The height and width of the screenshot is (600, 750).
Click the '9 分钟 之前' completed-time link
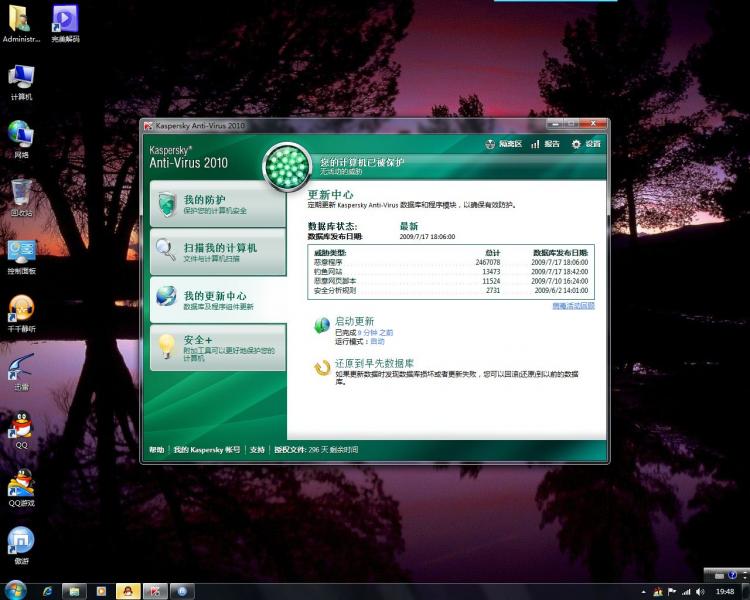375,332
